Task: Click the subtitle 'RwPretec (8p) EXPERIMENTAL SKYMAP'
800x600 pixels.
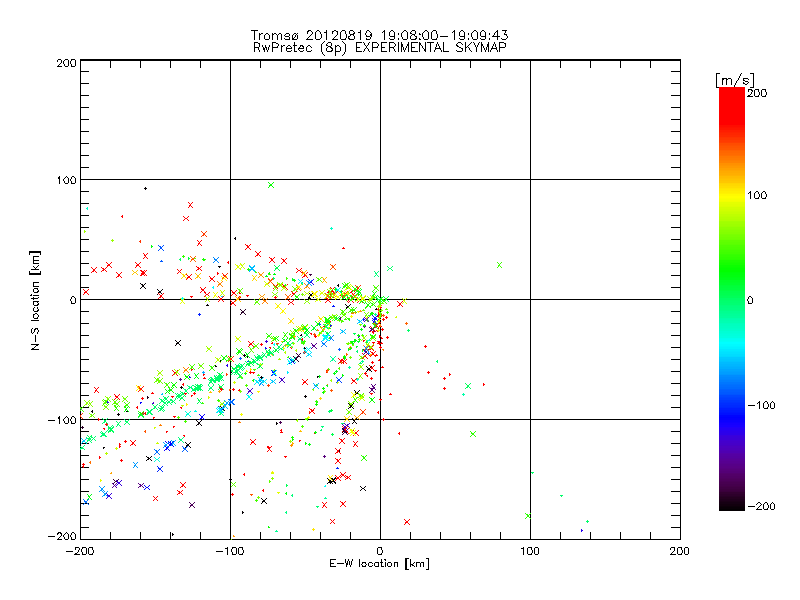Action: 380,47
